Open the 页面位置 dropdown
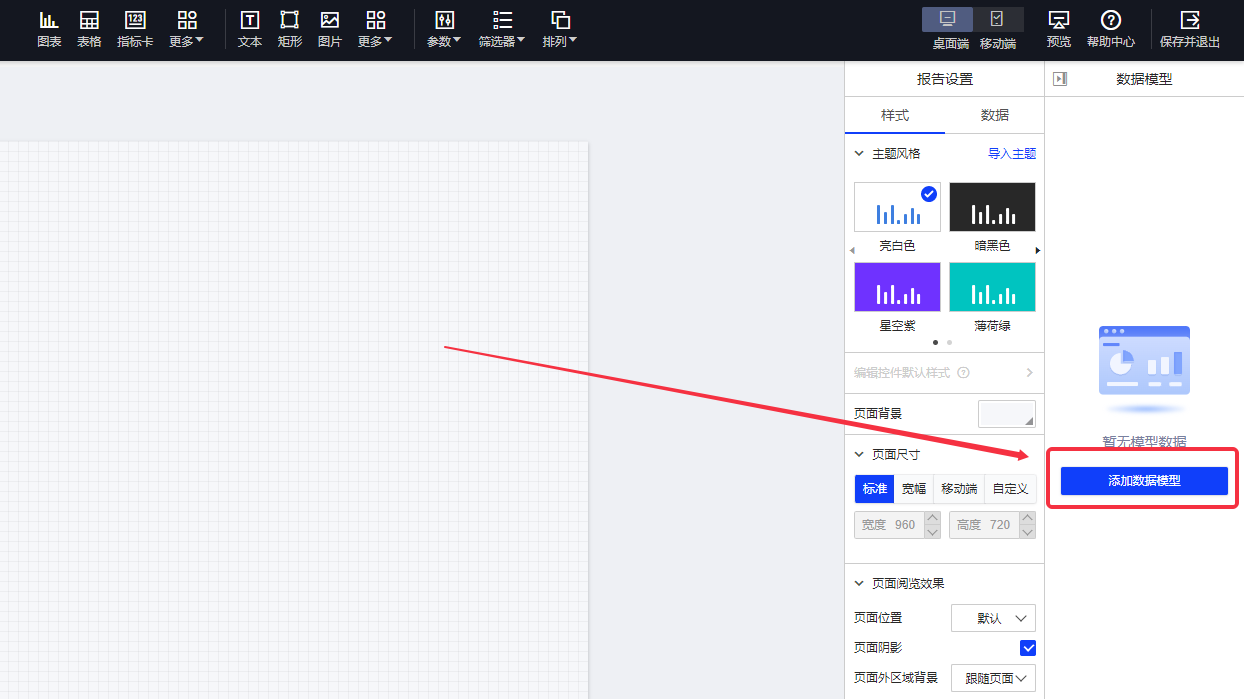The height and width of the screenshot is (699, 1244). tap(993, 618)
